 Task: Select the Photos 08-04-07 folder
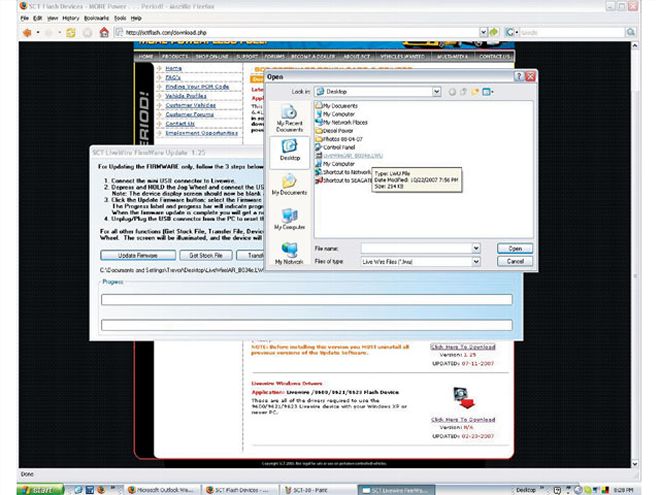[339, 139]
